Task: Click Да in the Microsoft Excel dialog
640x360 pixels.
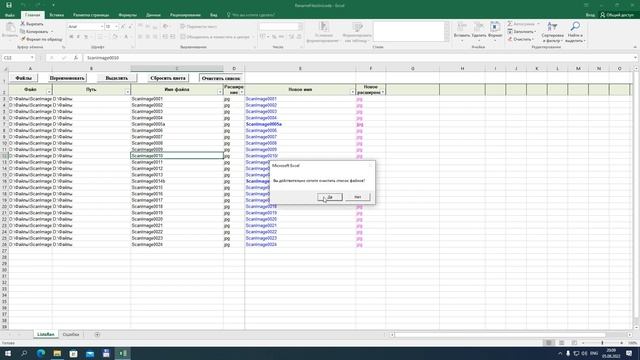Action: click(330, 197)
